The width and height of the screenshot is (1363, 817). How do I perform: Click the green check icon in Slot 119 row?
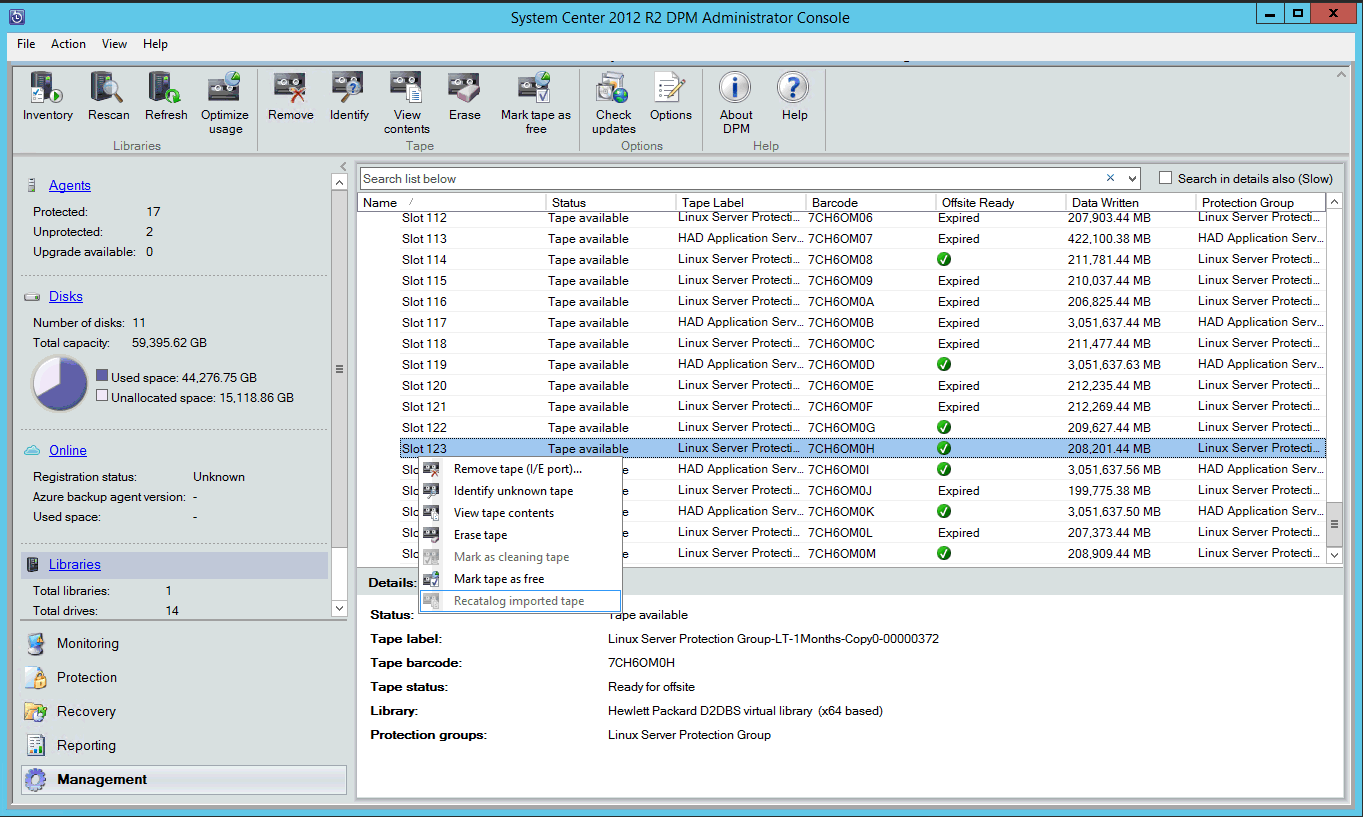click(944, 364)
